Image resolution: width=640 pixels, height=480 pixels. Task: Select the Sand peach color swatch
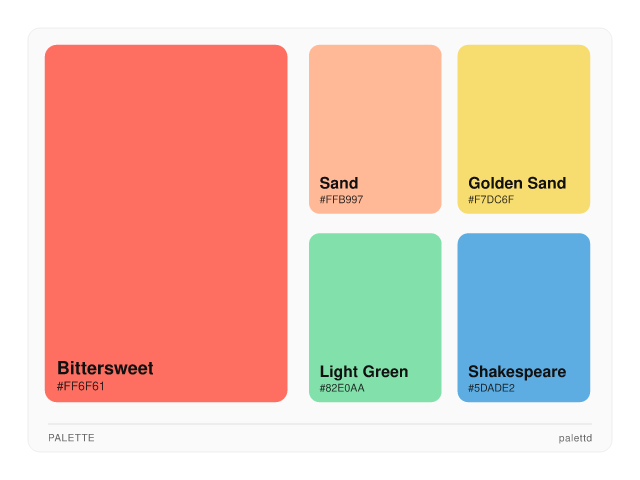click(x=375, y=110)
